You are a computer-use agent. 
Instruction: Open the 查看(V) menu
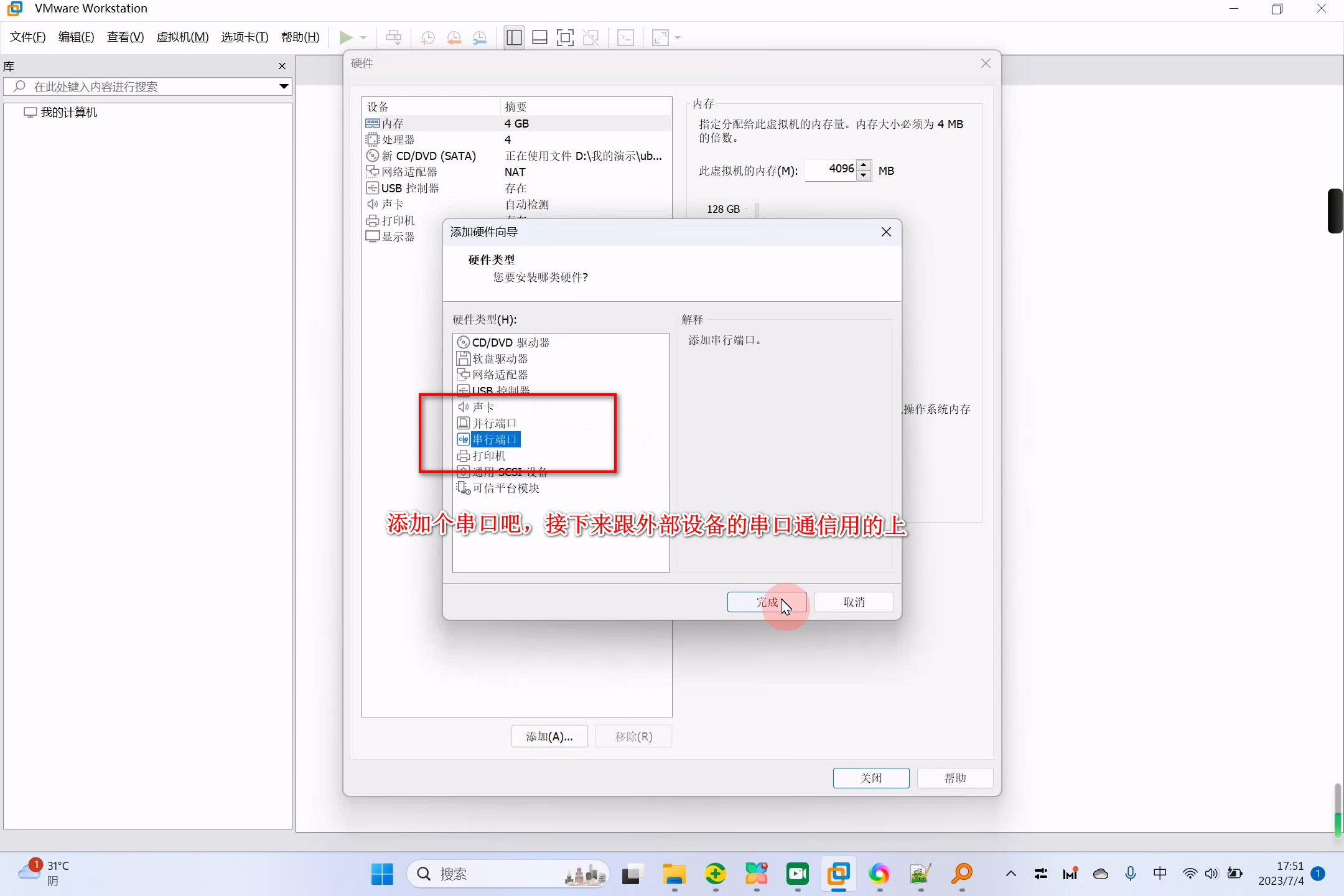click(125, 37)
